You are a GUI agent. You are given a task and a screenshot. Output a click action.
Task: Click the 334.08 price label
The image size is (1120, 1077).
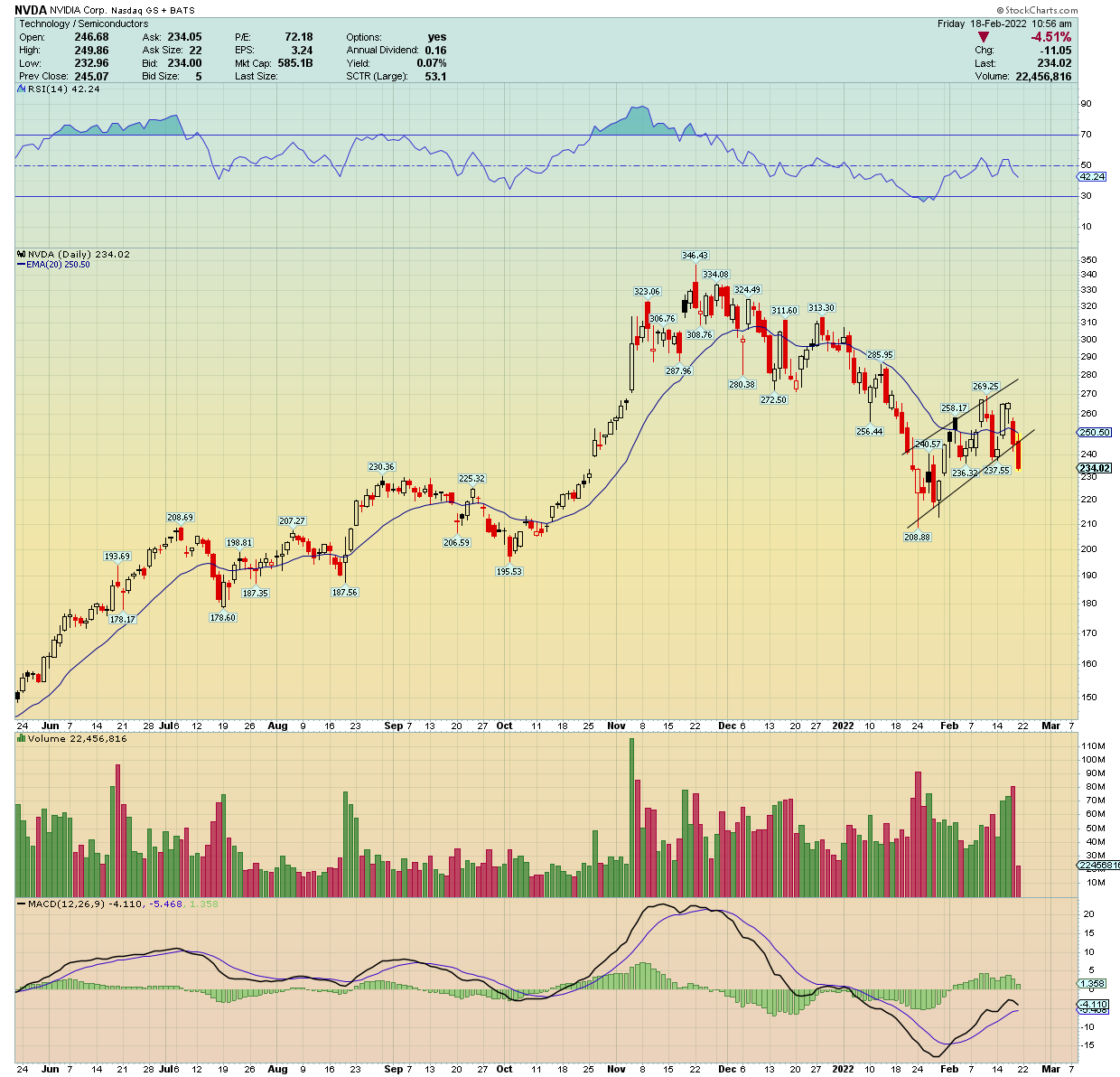pos(715,275)
